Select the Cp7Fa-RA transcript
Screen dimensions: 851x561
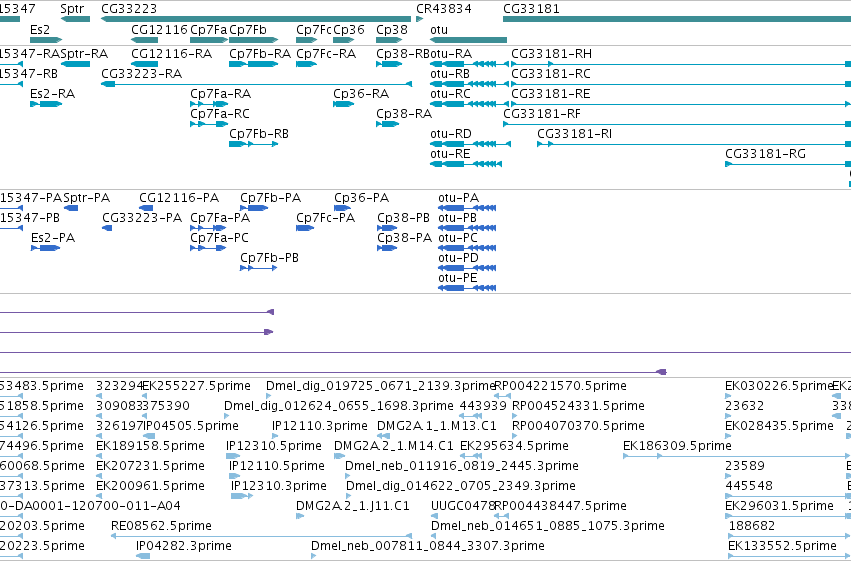pyautogui.click(x=221, y=94)
